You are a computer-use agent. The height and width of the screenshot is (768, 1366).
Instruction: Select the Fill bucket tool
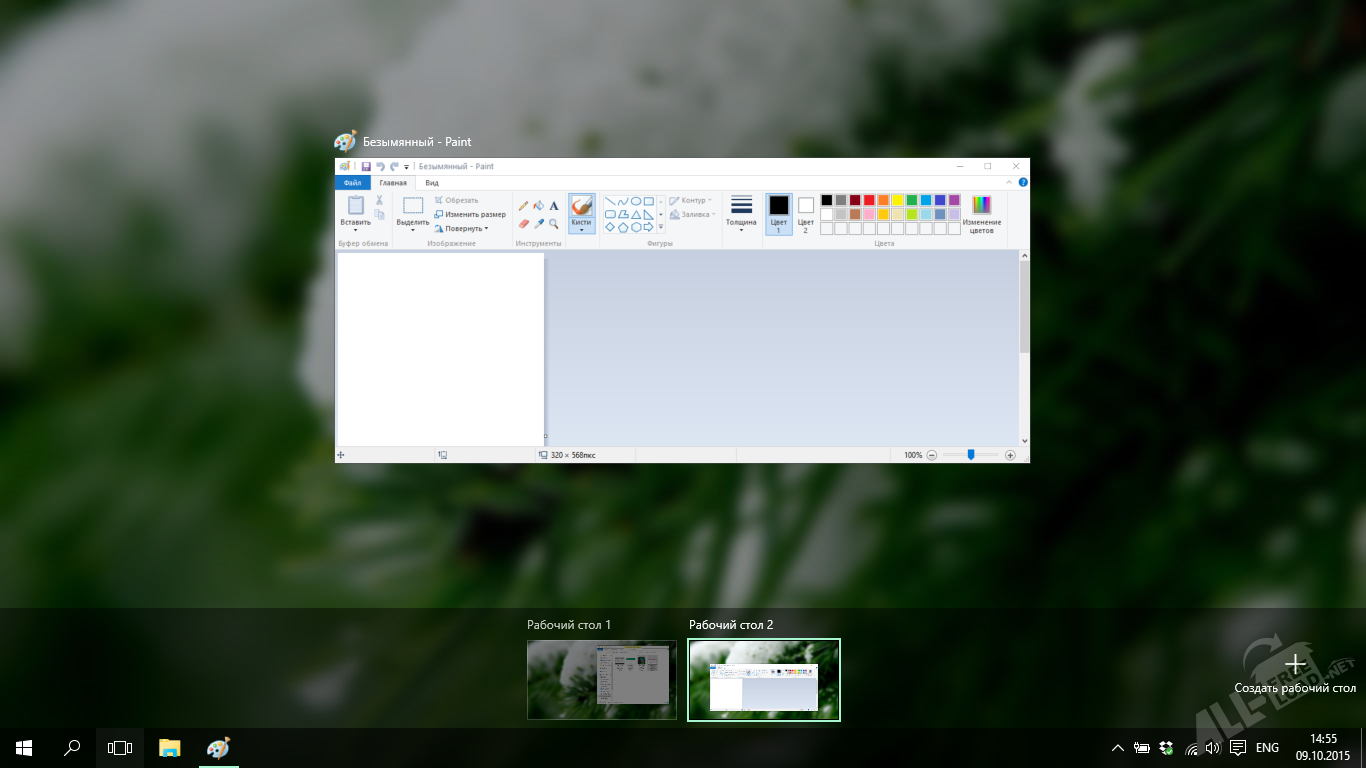pos(538,206)
